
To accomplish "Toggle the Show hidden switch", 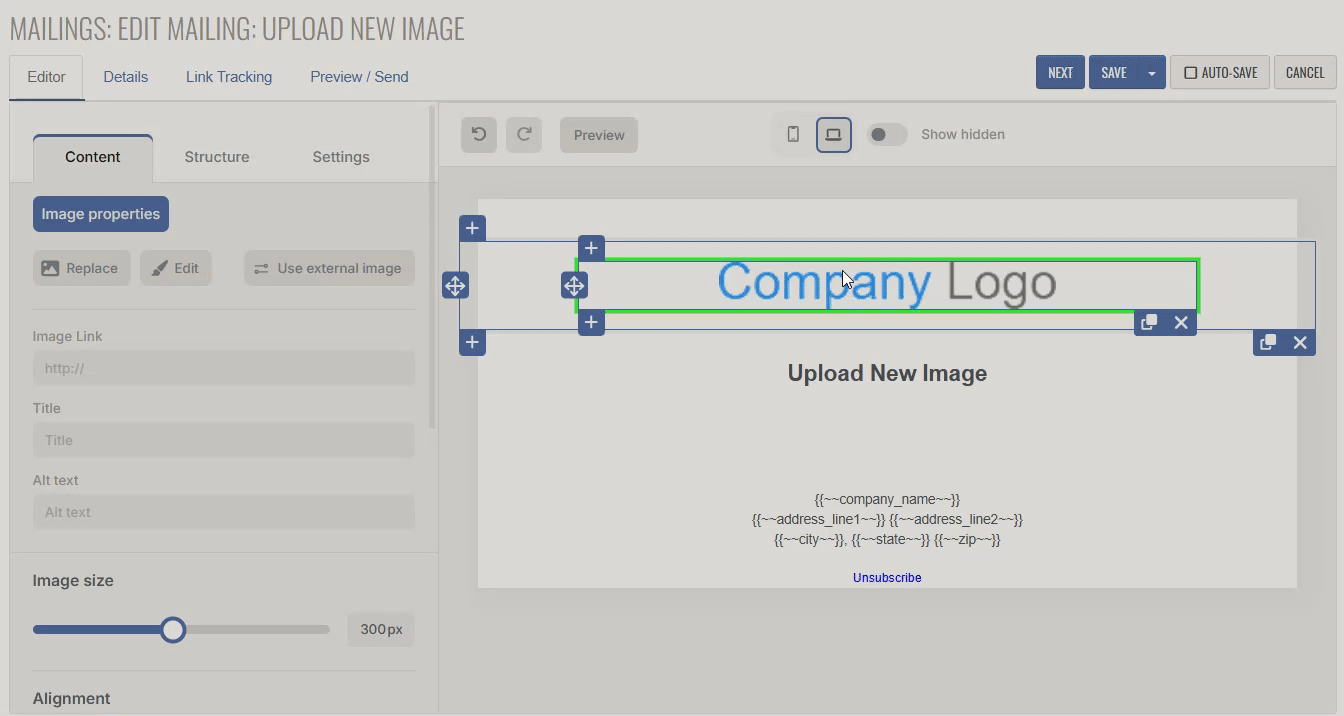I will point(886,134).
